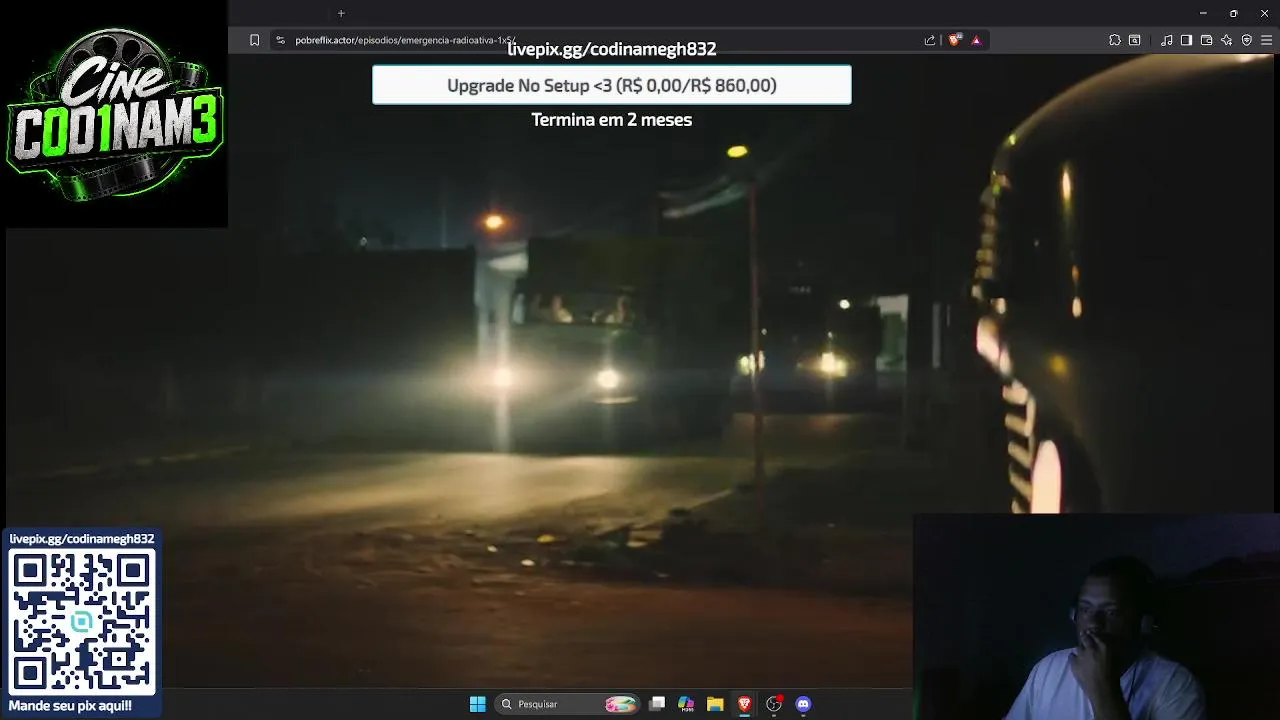Open site settings icon beside the URL

point(281,40)
